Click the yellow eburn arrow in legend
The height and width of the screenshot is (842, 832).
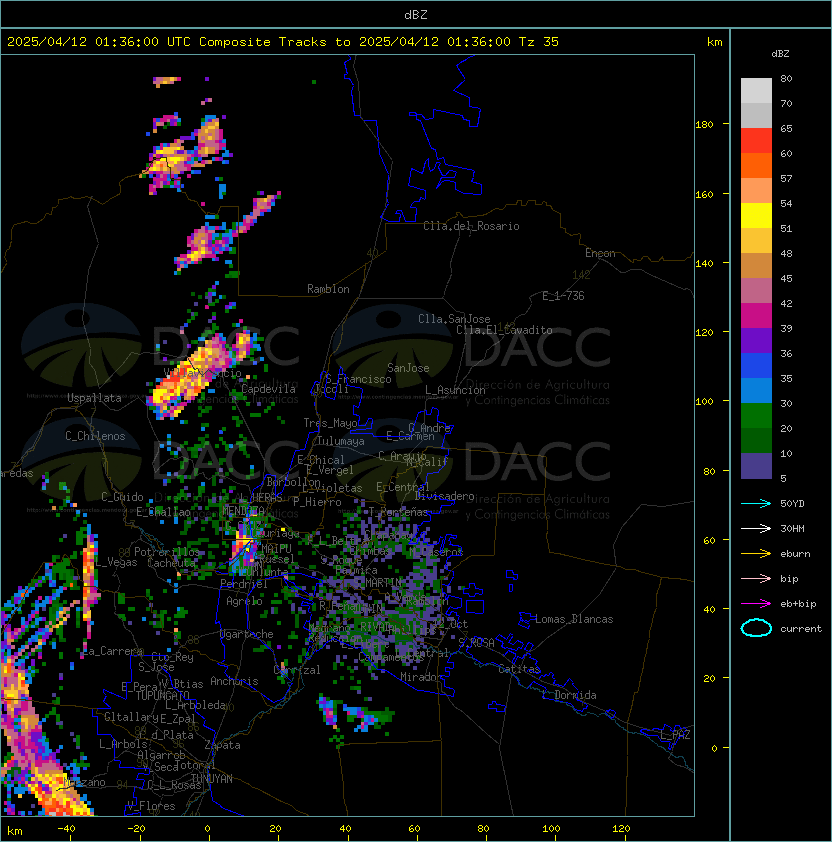pos(756,554)
